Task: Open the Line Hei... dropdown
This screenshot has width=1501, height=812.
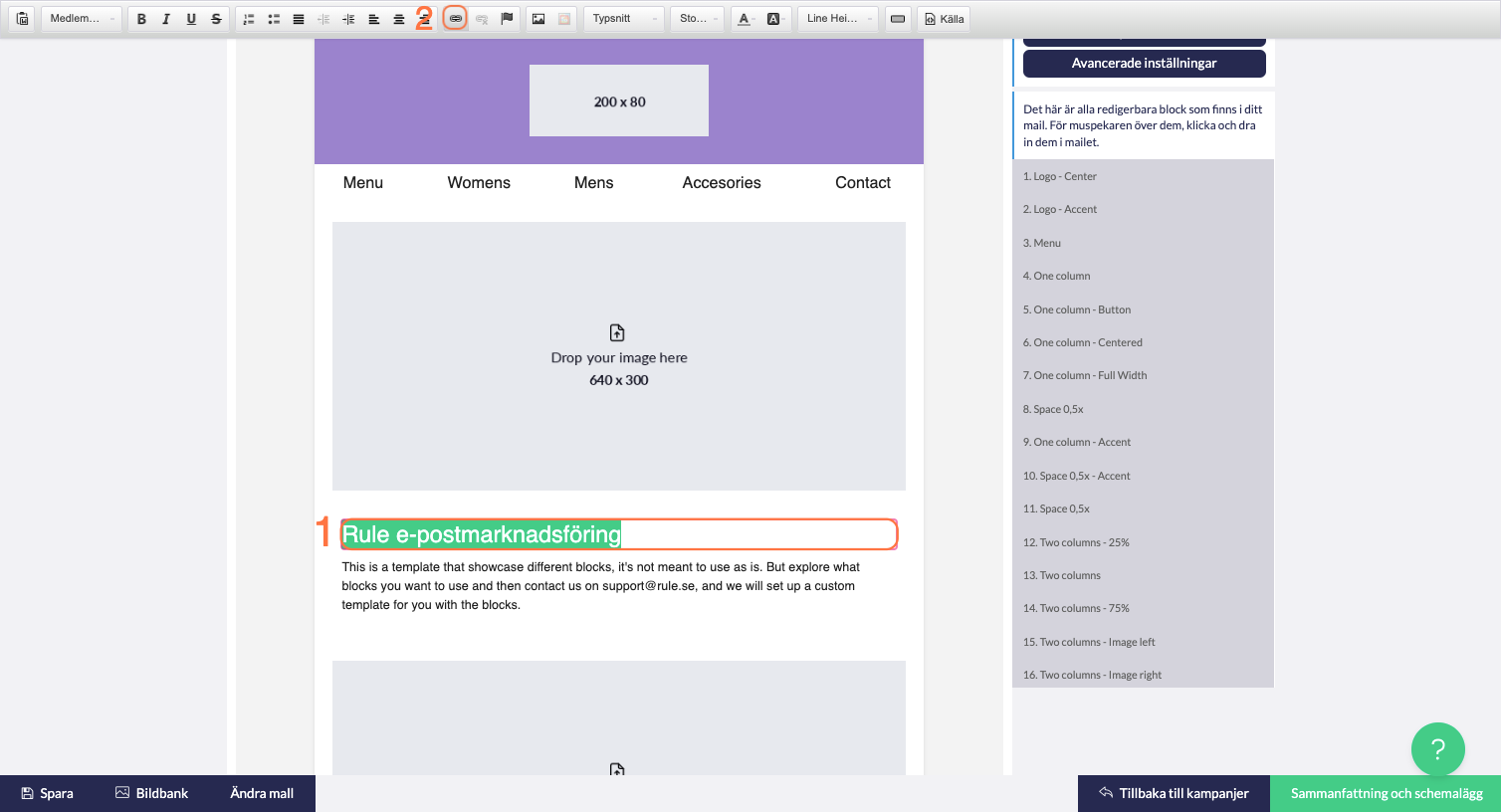Action: [x=838, y=19]
